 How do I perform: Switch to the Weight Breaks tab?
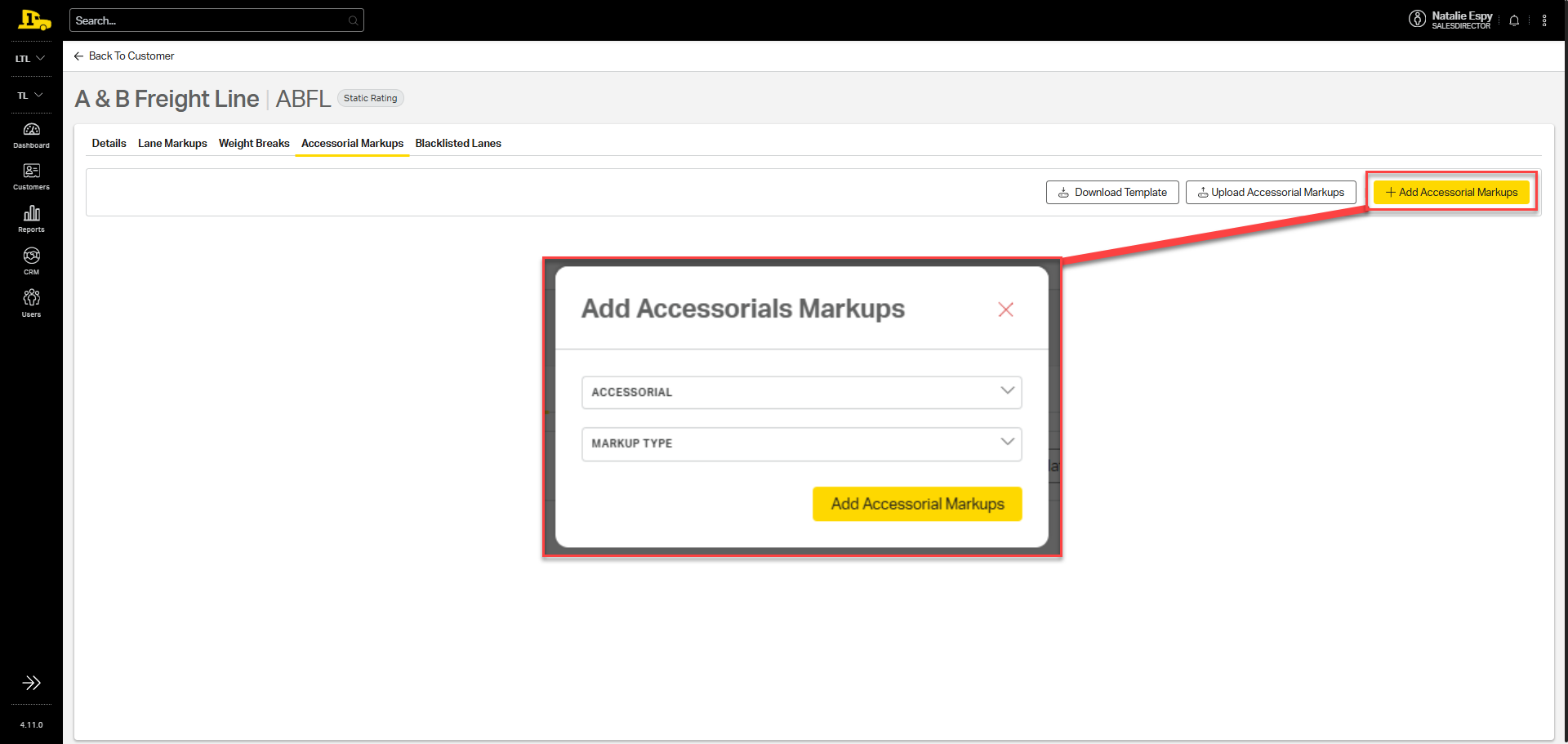[x=254, y=143]
